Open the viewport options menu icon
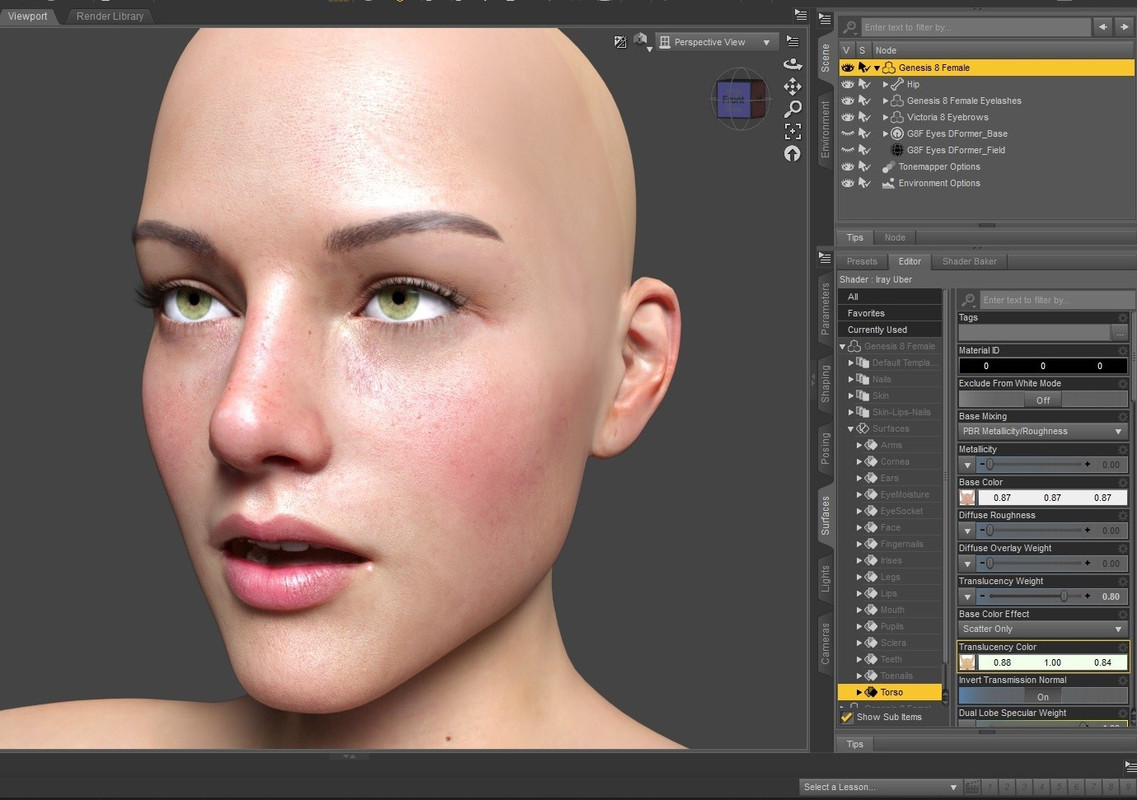Viewport: 1137px width, 800px height. [793, 42]
